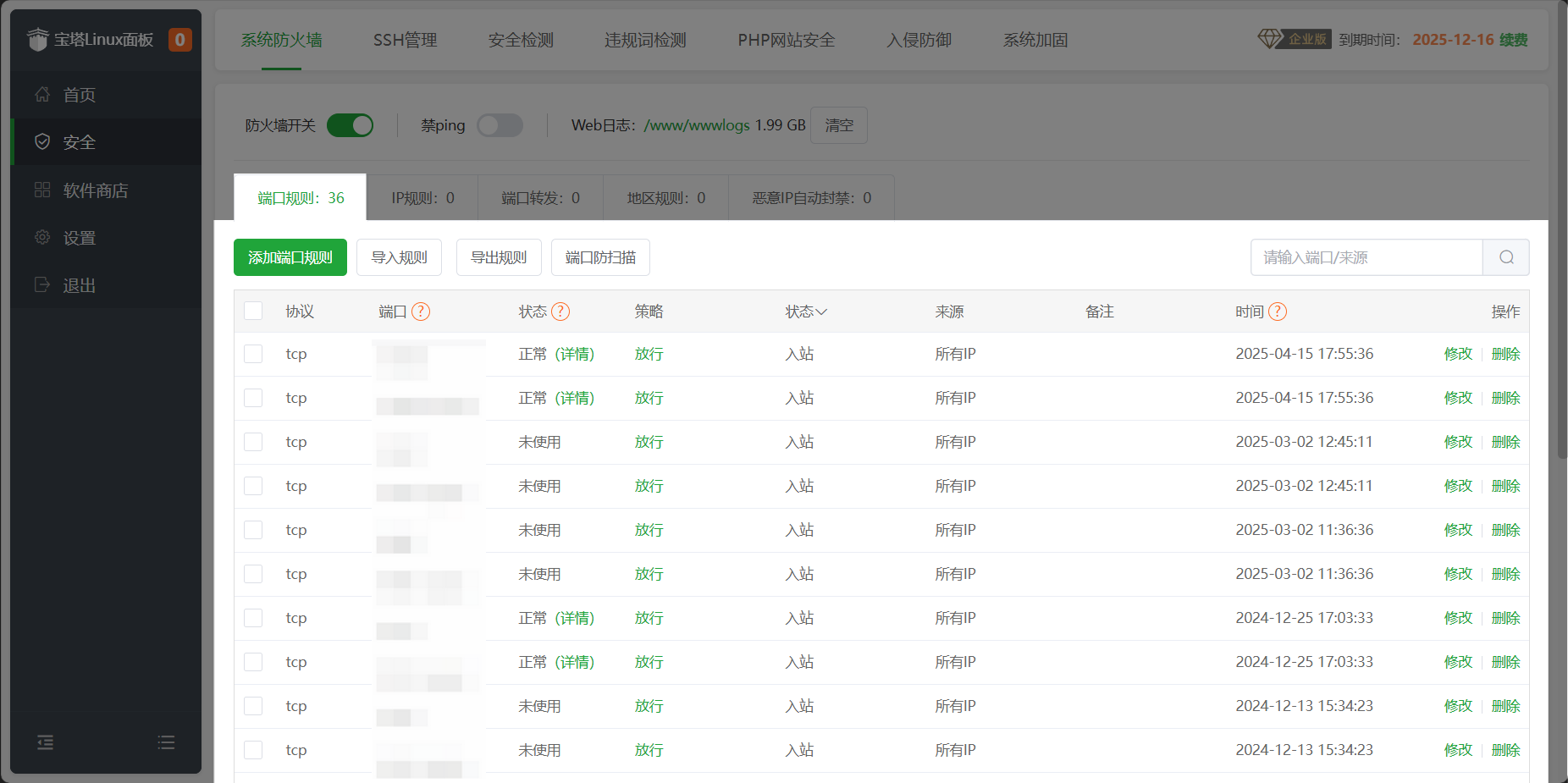Click the sidebar collapse icon at bottom left

(x=46, y=742)
